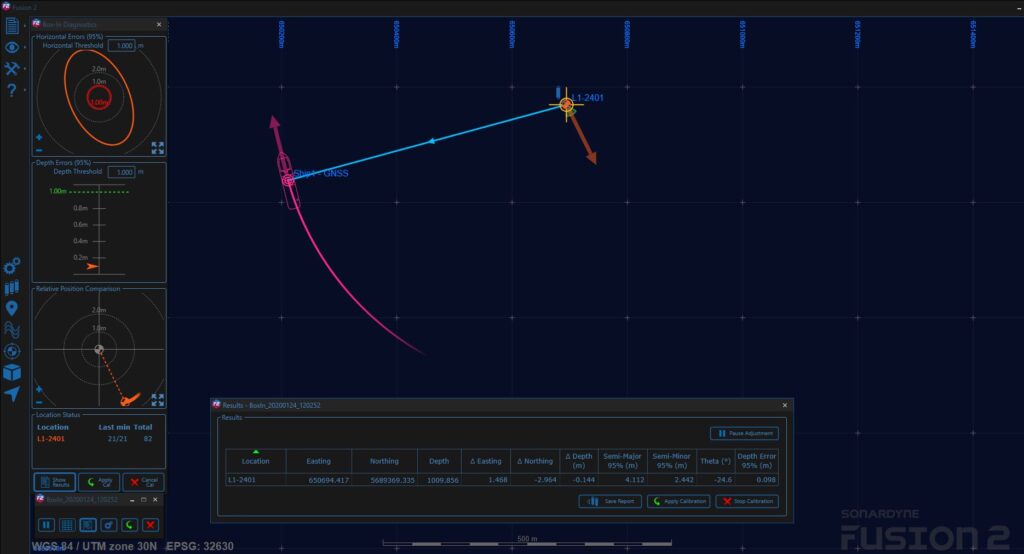The image size is (1024, 554).
Task: Expand the arrow next to the help sidebar icon
Action: tap(25, 90)
